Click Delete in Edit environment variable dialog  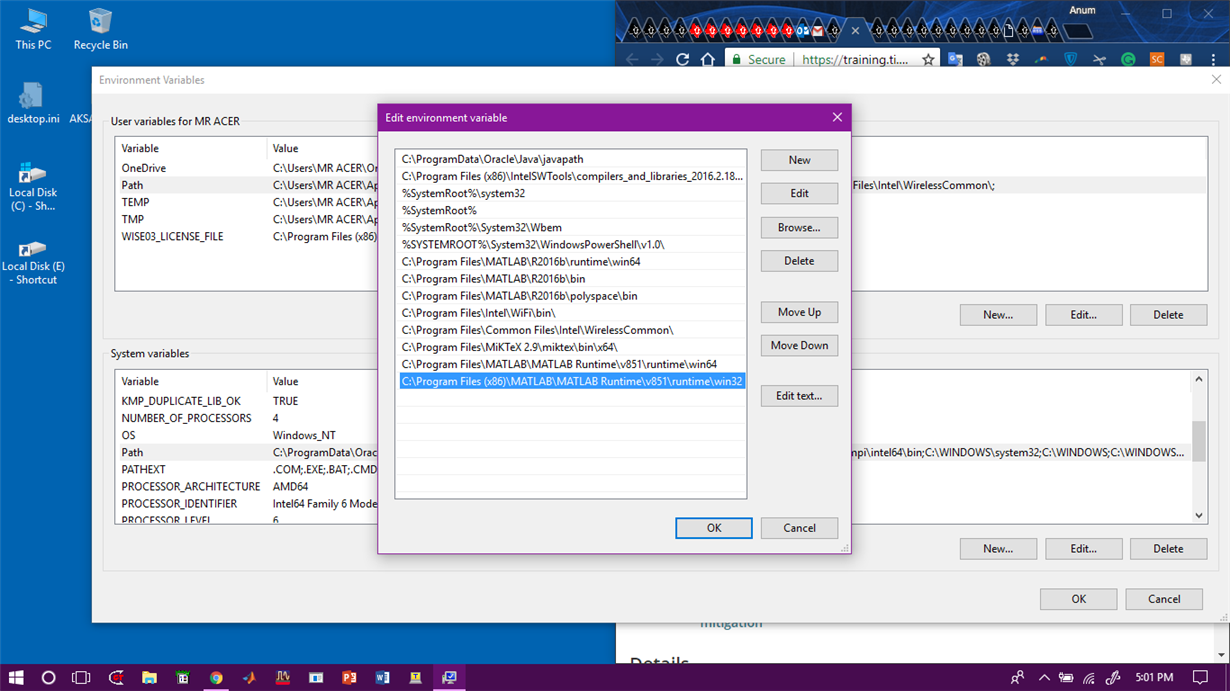799,261
